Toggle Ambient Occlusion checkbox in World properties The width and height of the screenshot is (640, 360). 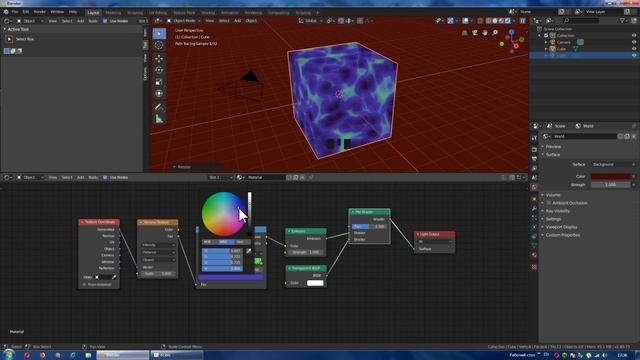[549, 203]
